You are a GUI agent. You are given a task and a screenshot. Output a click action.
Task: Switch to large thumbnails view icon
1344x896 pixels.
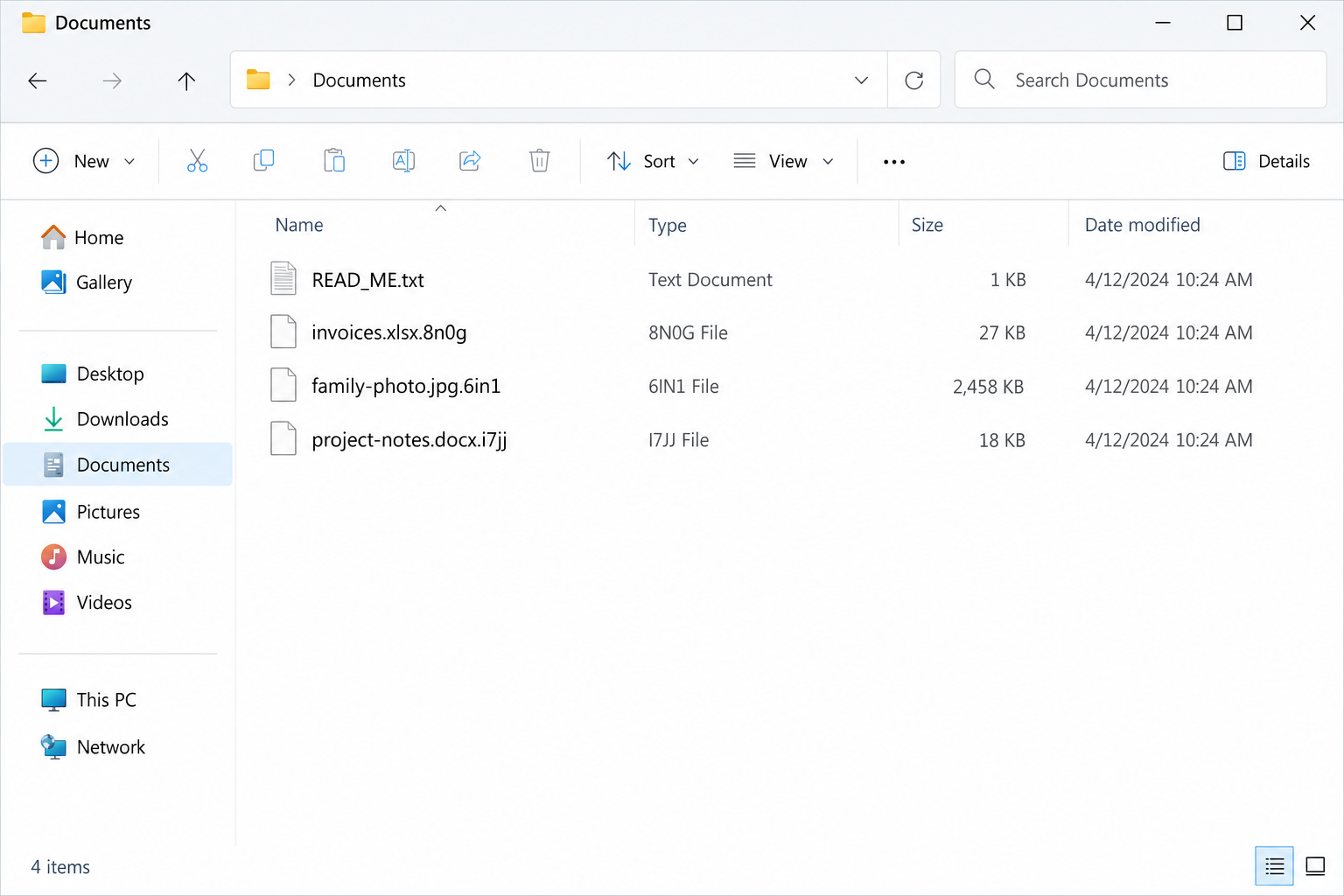pyautogui.click(x=1315, y=866)
